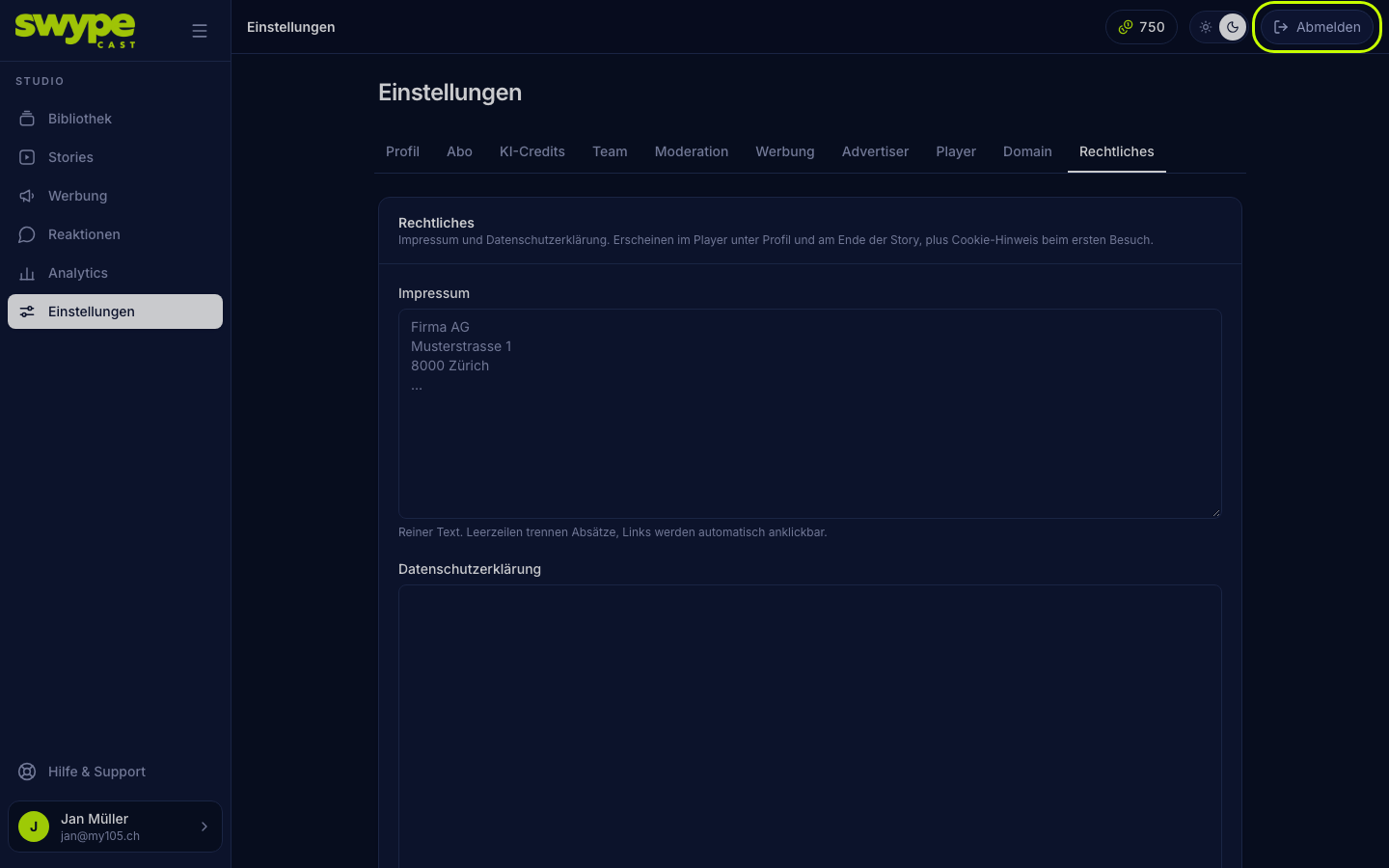The image size is (1389, 868).
Task: Open Reaktionen in the sidebar
Action: point(115,234)
